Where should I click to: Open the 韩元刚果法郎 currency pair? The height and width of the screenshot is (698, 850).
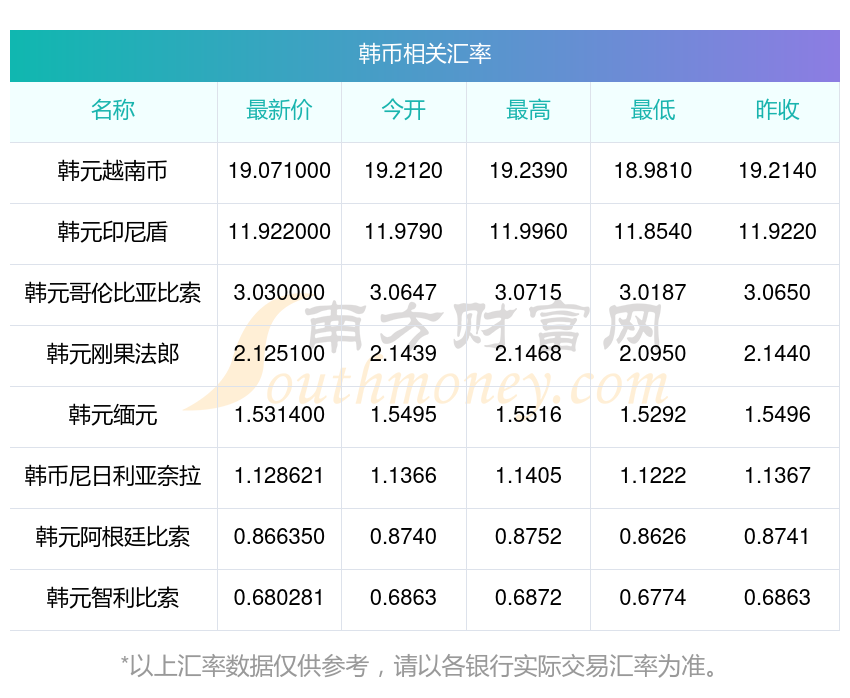(113, 354)
